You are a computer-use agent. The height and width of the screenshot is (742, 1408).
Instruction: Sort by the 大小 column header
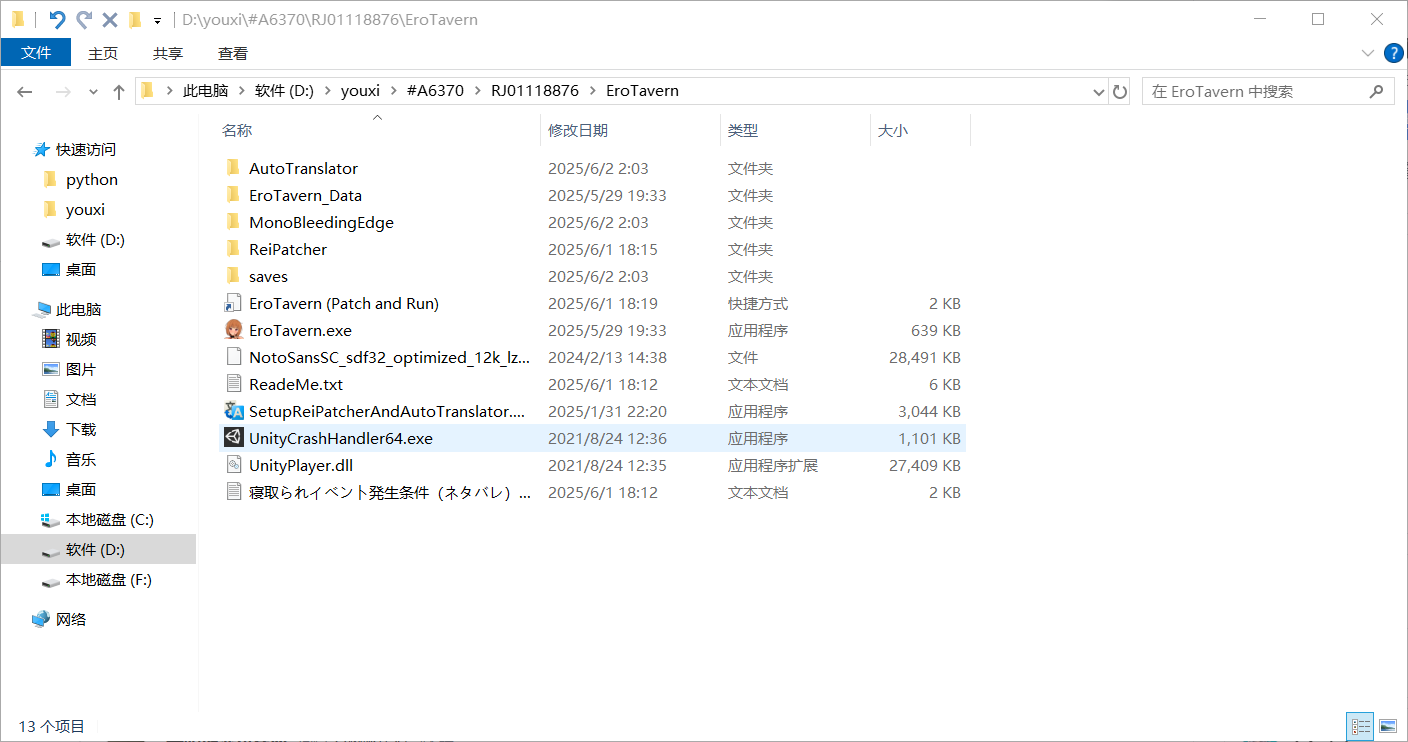(x=893, y=130)
